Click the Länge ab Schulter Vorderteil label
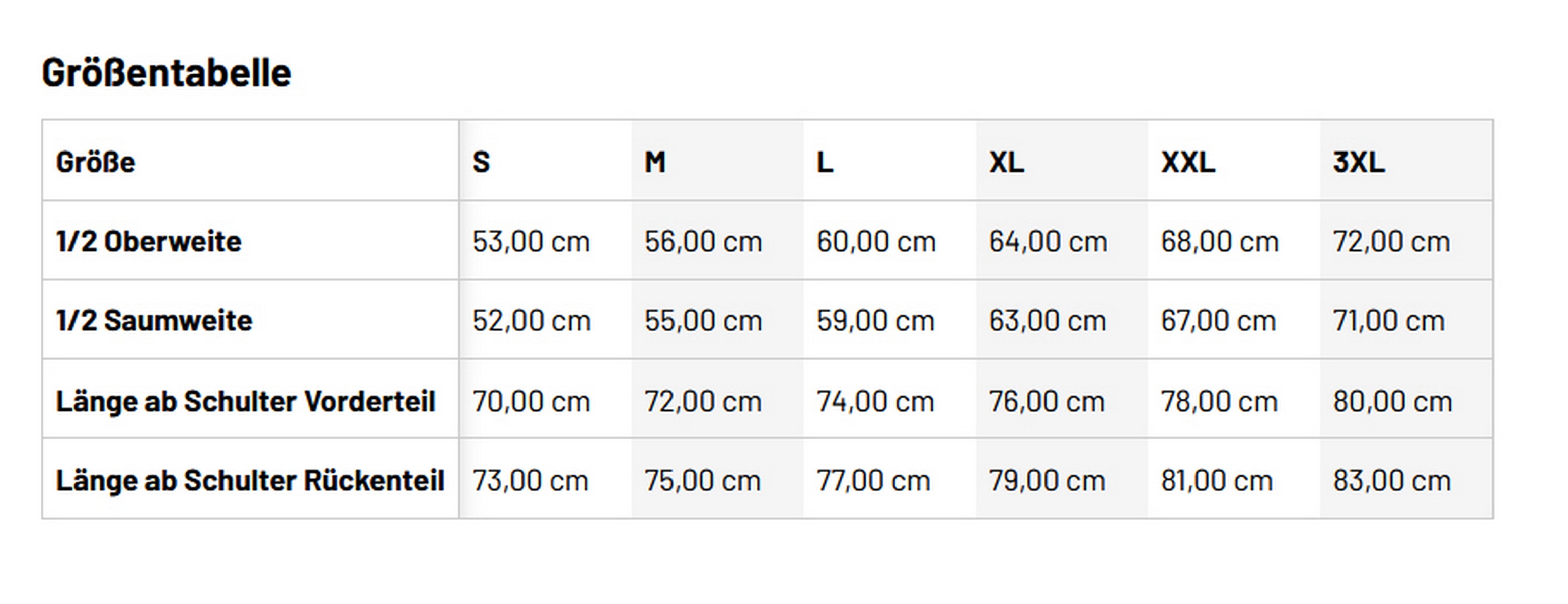Screen dimensions: 1568x604 pos(245,401)
